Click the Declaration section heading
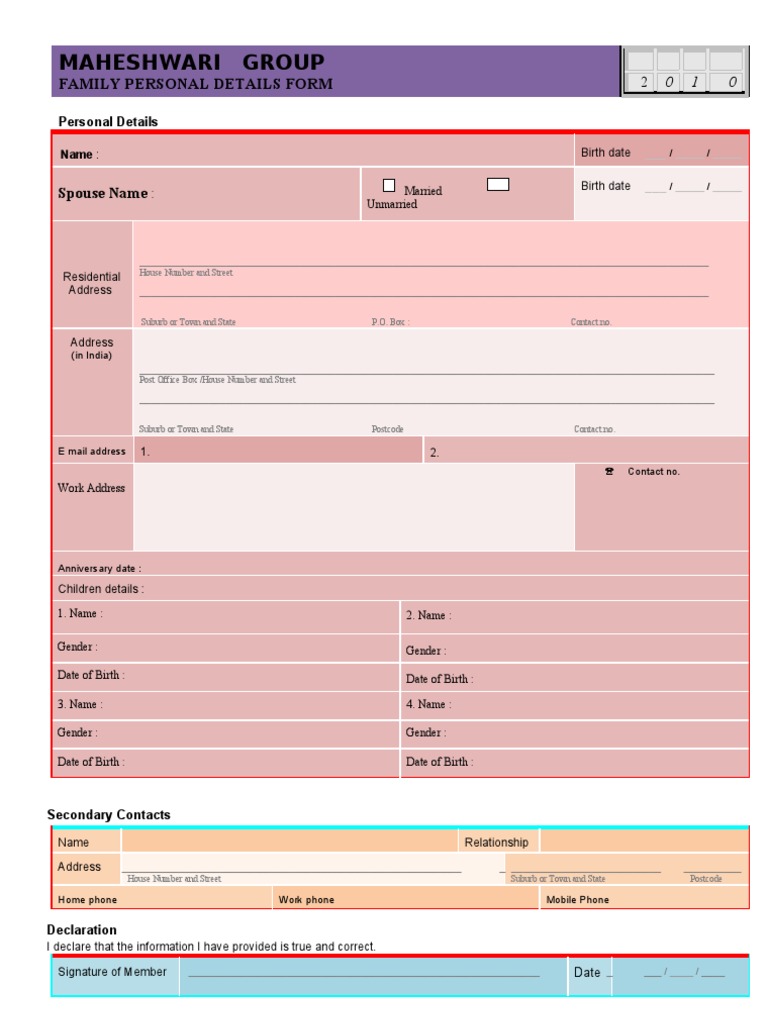The width and height of the screenshot is (768, 1024). (x=82, y=929)
